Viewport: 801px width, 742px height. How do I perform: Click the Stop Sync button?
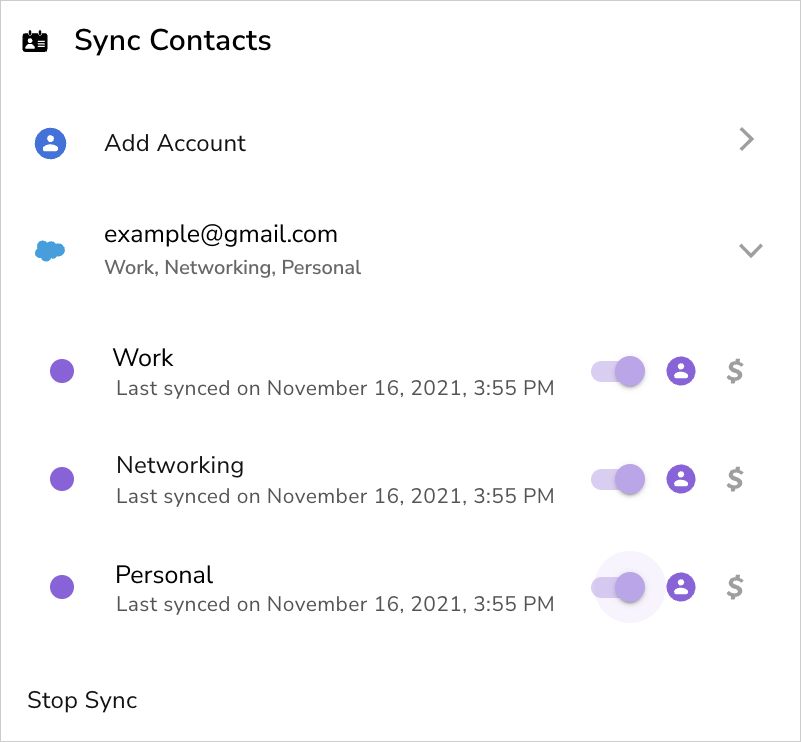point(82,700)
